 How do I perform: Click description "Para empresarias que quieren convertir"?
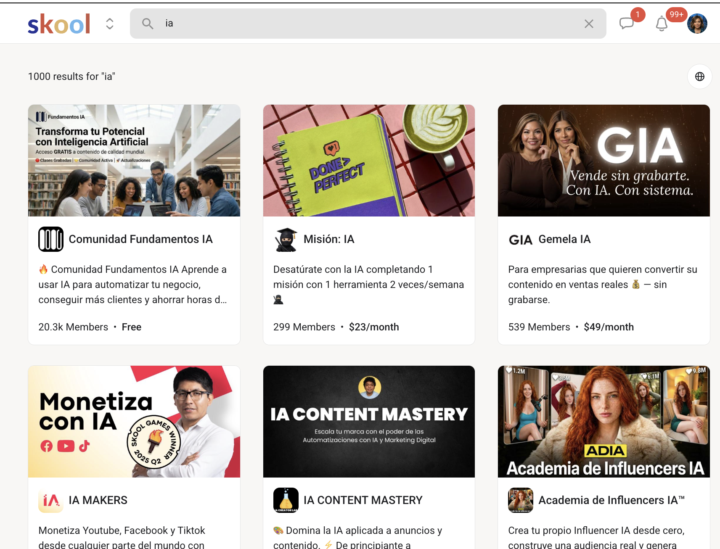point(602,284)
